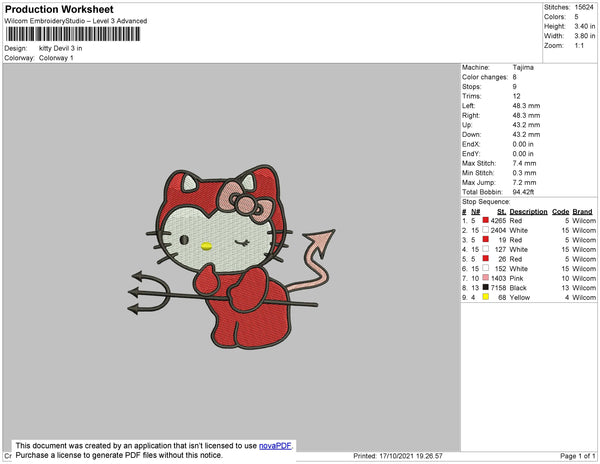Click the Trims value '12'
The width and height of the screenshot is (600, 464).
point(516,96)
